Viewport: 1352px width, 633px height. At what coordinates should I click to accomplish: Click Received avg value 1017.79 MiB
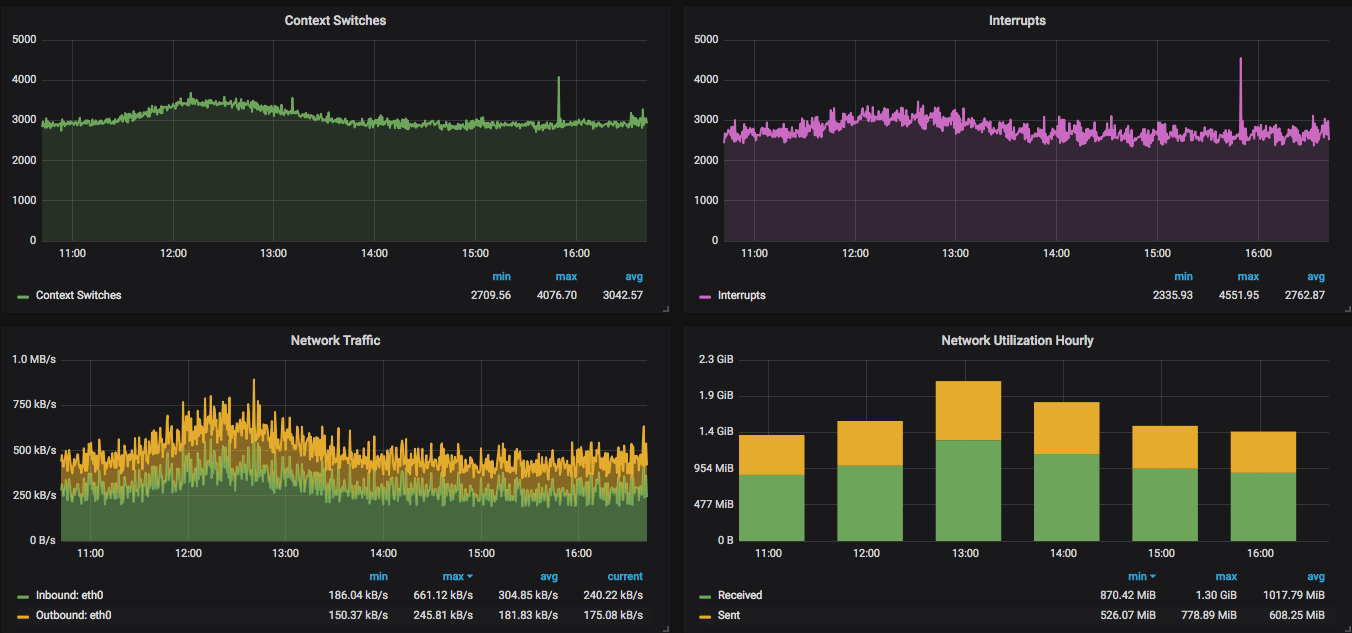coord(1294,595)
